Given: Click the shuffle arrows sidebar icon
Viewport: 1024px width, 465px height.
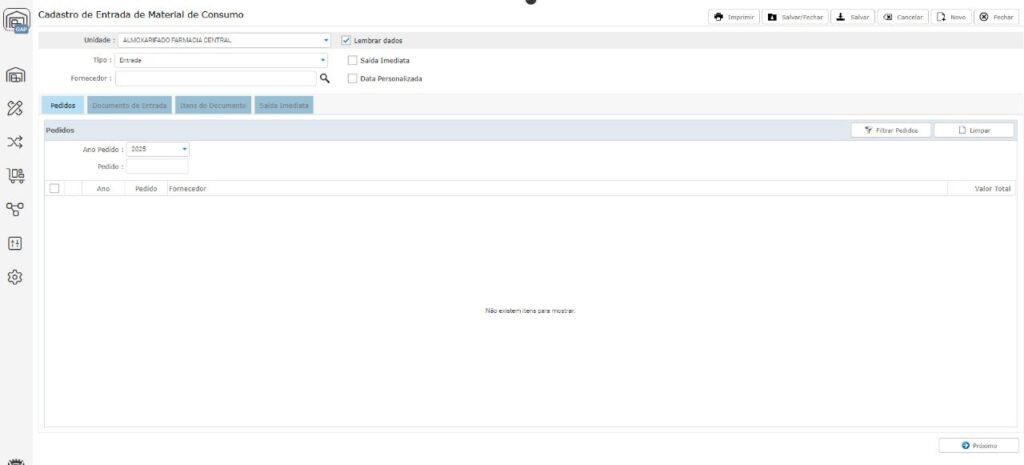Looking at the screenshot, I should pyautogui.click(x=16, y=142).
